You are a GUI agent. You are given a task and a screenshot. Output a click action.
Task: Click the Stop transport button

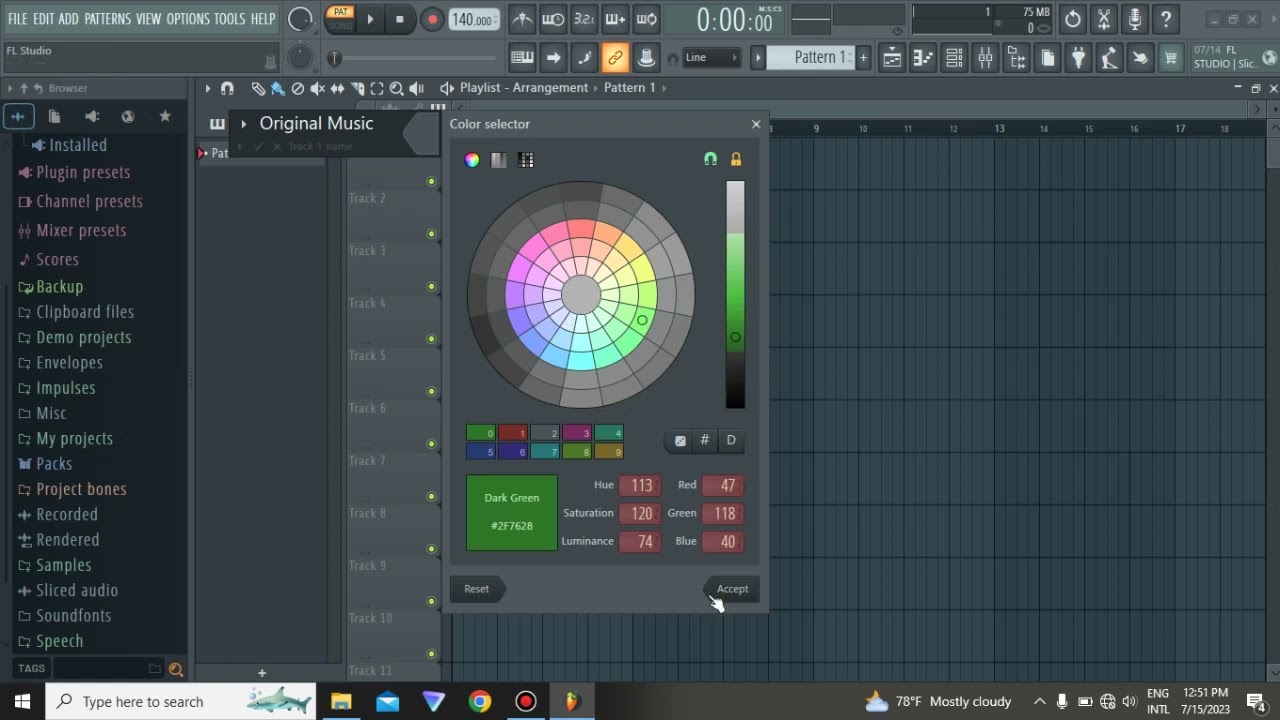click(x=400, y=19)
